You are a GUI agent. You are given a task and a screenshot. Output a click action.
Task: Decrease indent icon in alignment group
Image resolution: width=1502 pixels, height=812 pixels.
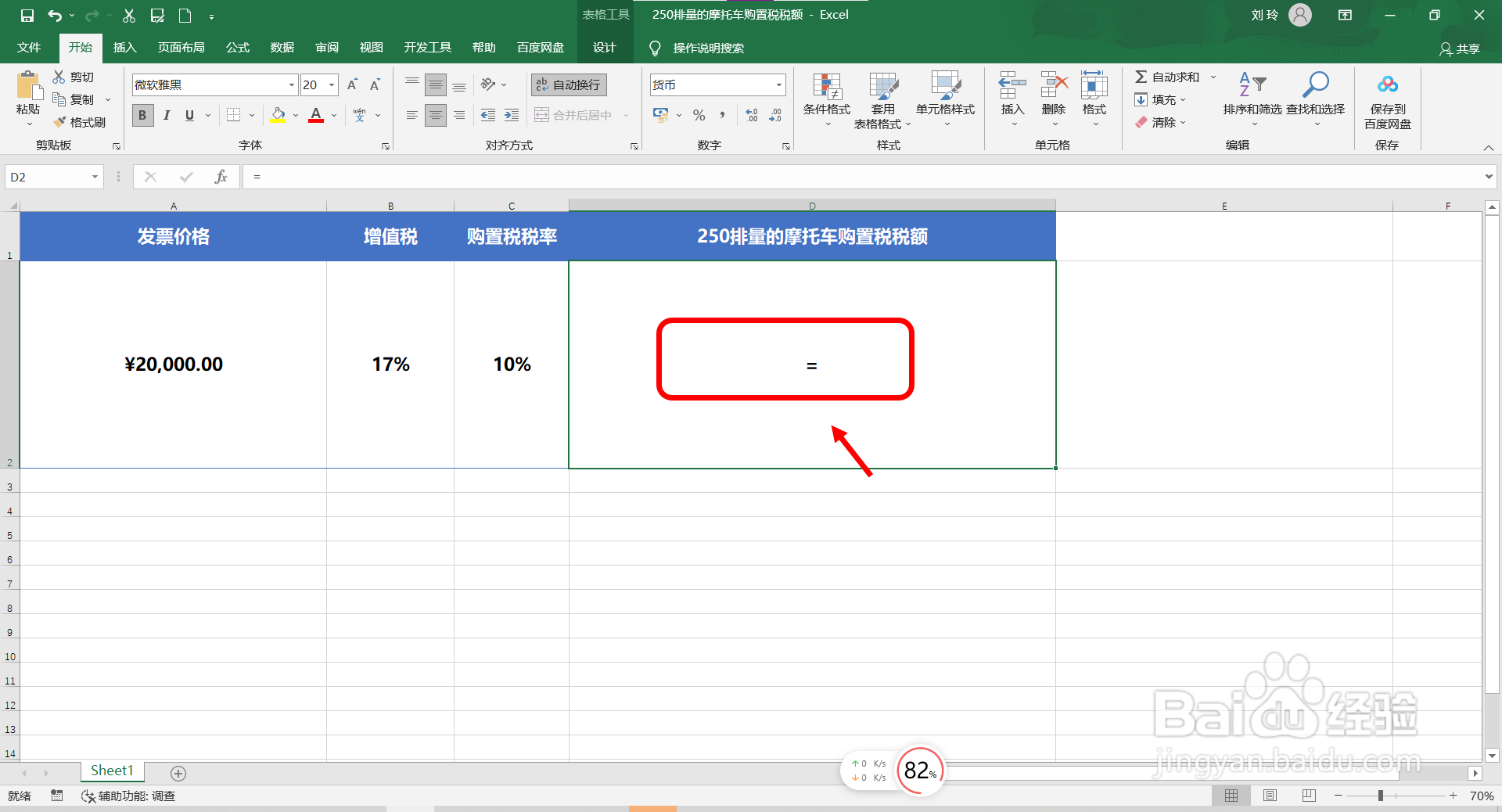click(x=488, y=115)
